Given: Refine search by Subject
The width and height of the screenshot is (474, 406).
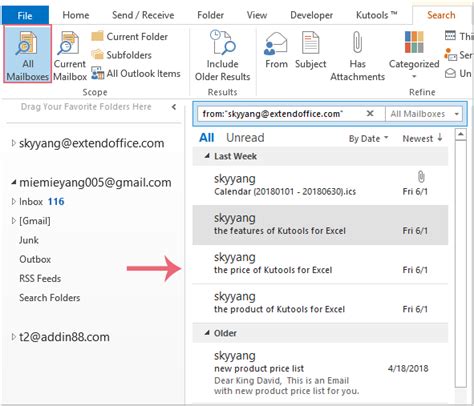Looking at the screenshot, I should tap(310, 50).
